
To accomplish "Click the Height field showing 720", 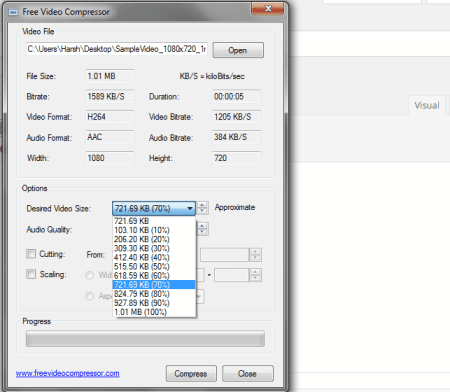I will (236, 158).
